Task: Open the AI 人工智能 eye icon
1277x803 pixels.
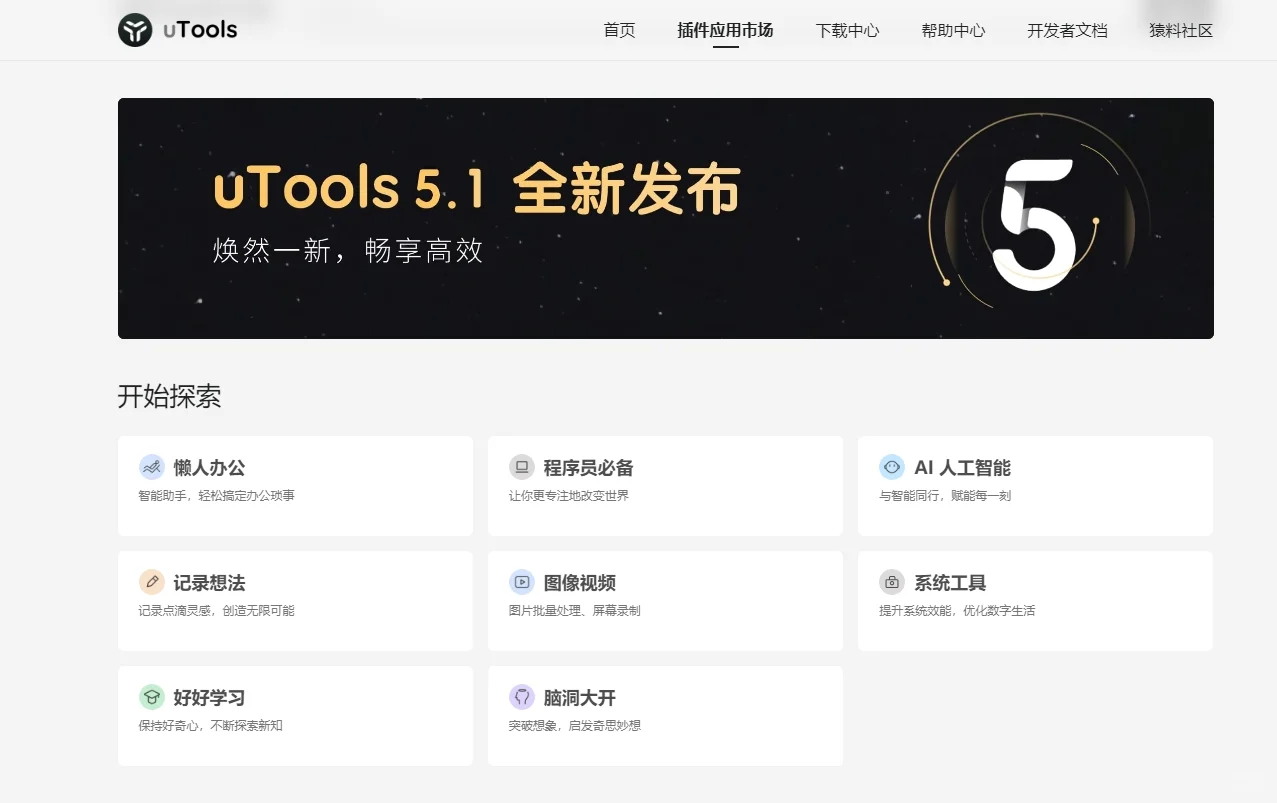Action: pyautogui.click(x=892, y=466)
